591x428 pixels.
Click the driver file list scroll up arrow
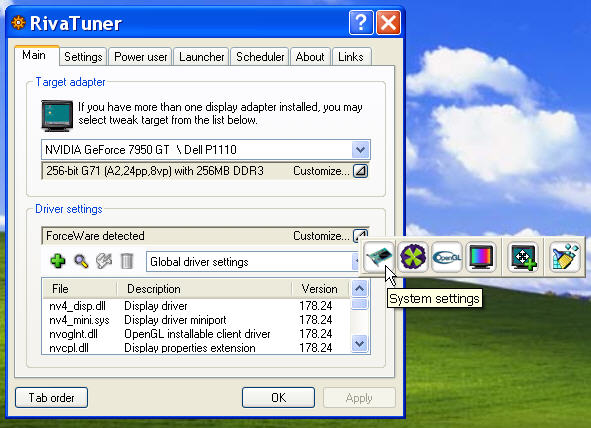(360, 289)
